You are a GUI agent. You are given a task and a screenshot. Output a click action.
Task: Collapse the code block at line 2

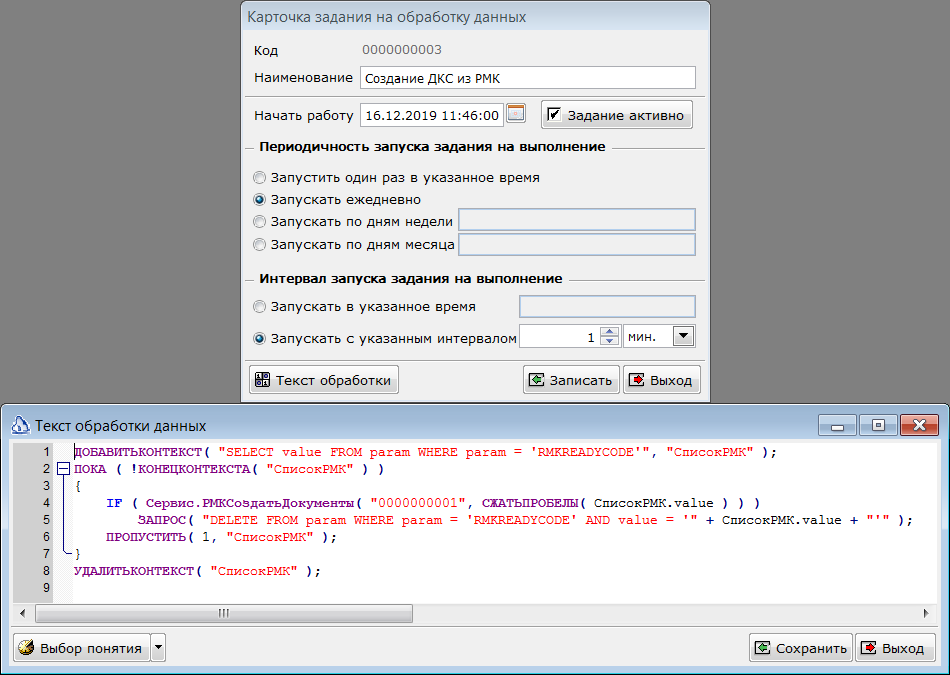(x=64, y=469)
